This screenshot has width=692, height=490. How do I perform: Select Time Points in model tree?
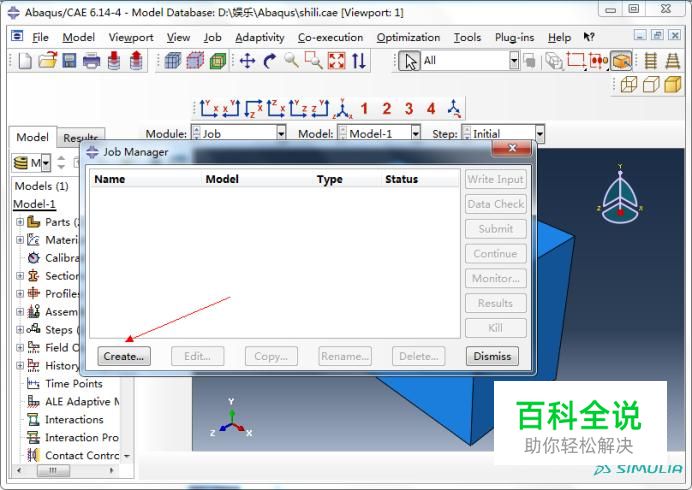pos(74,384)
